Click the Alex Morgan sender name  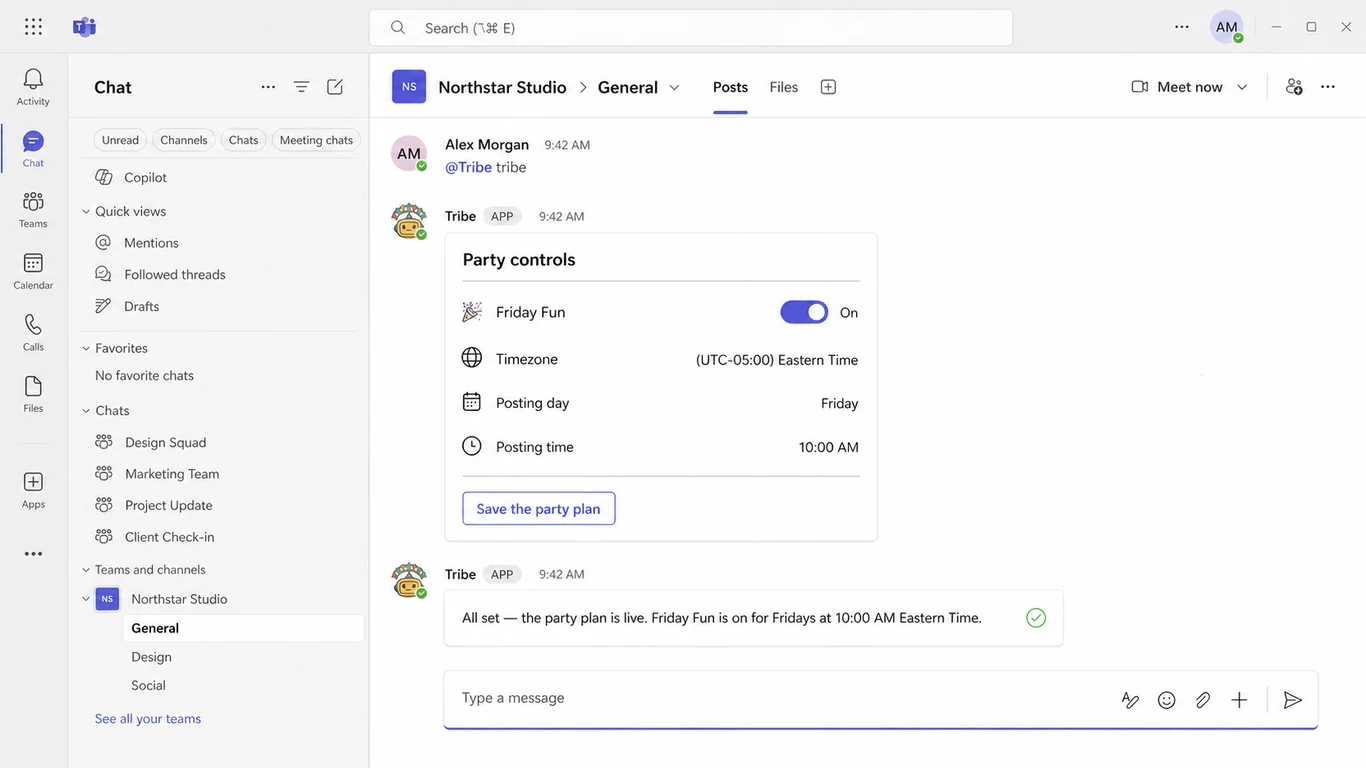487,144
